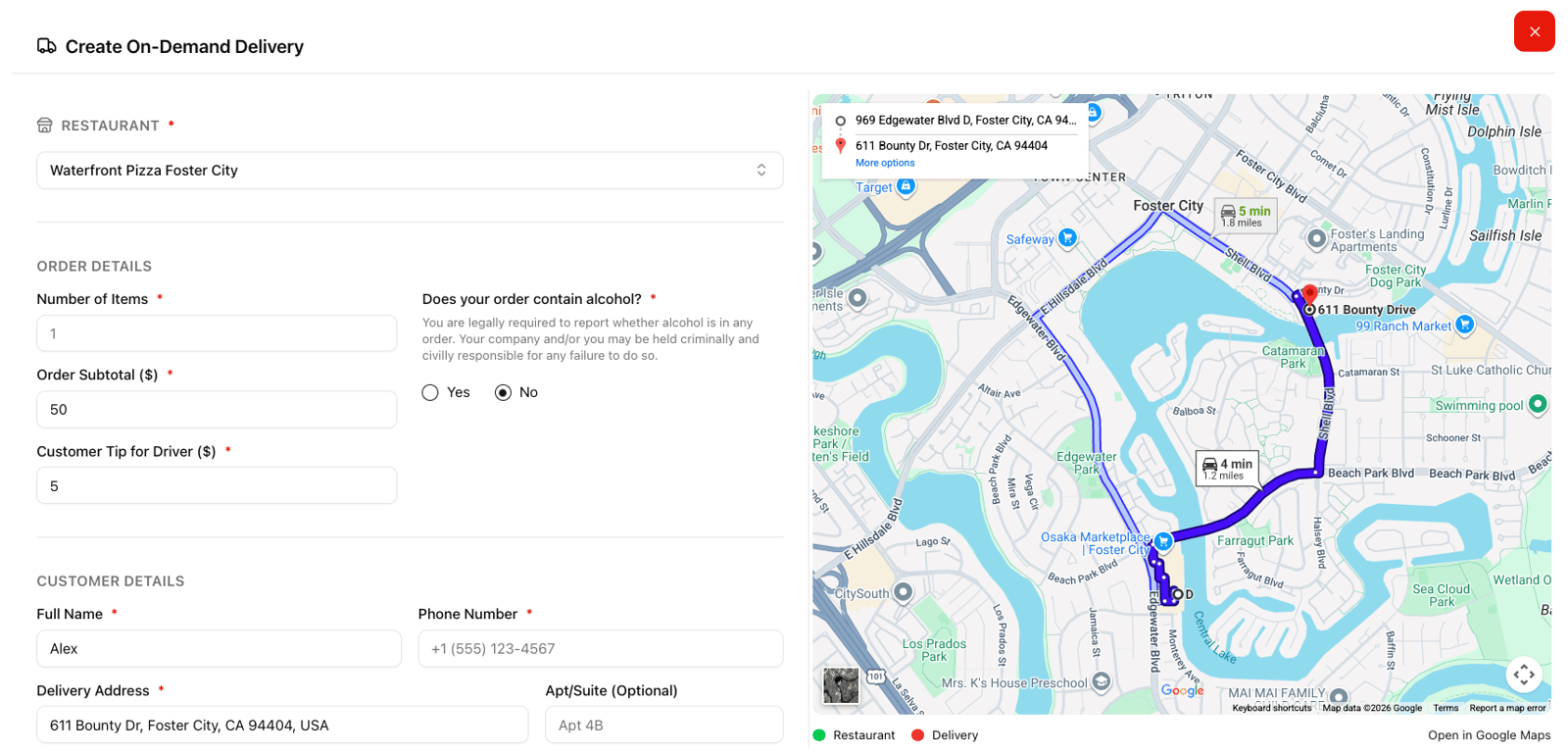
Task: Click the Catamaran Park label
Action: (x=1293, y=357)
